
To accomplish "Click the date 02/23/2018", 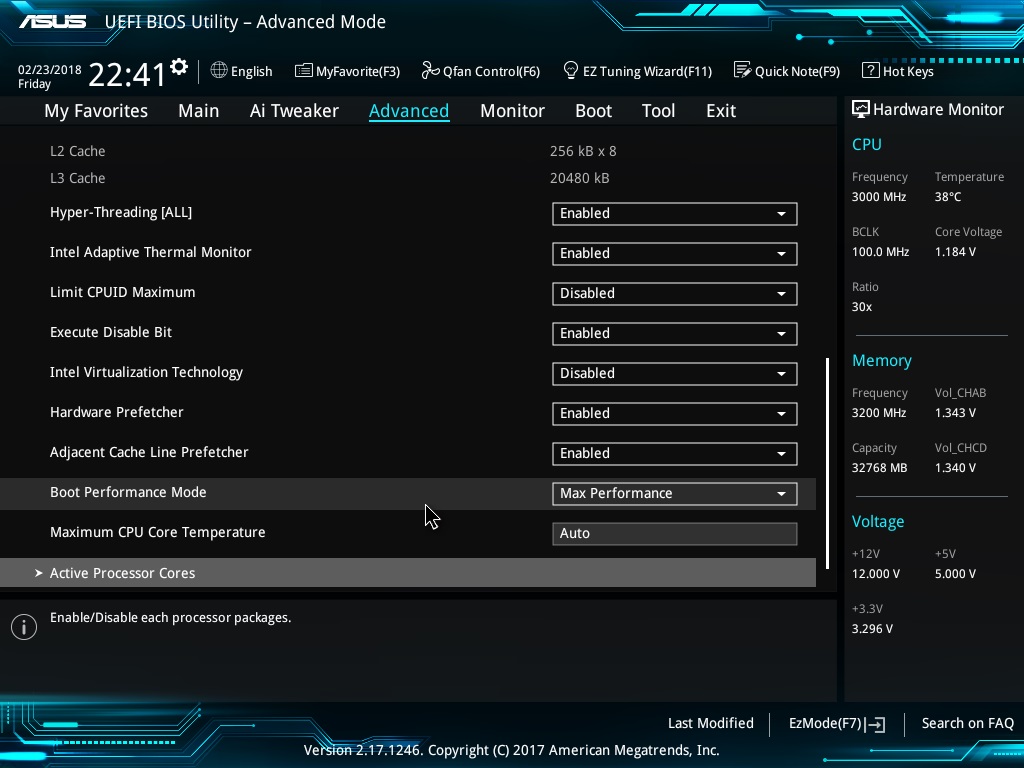I will [x=50, y=70].
